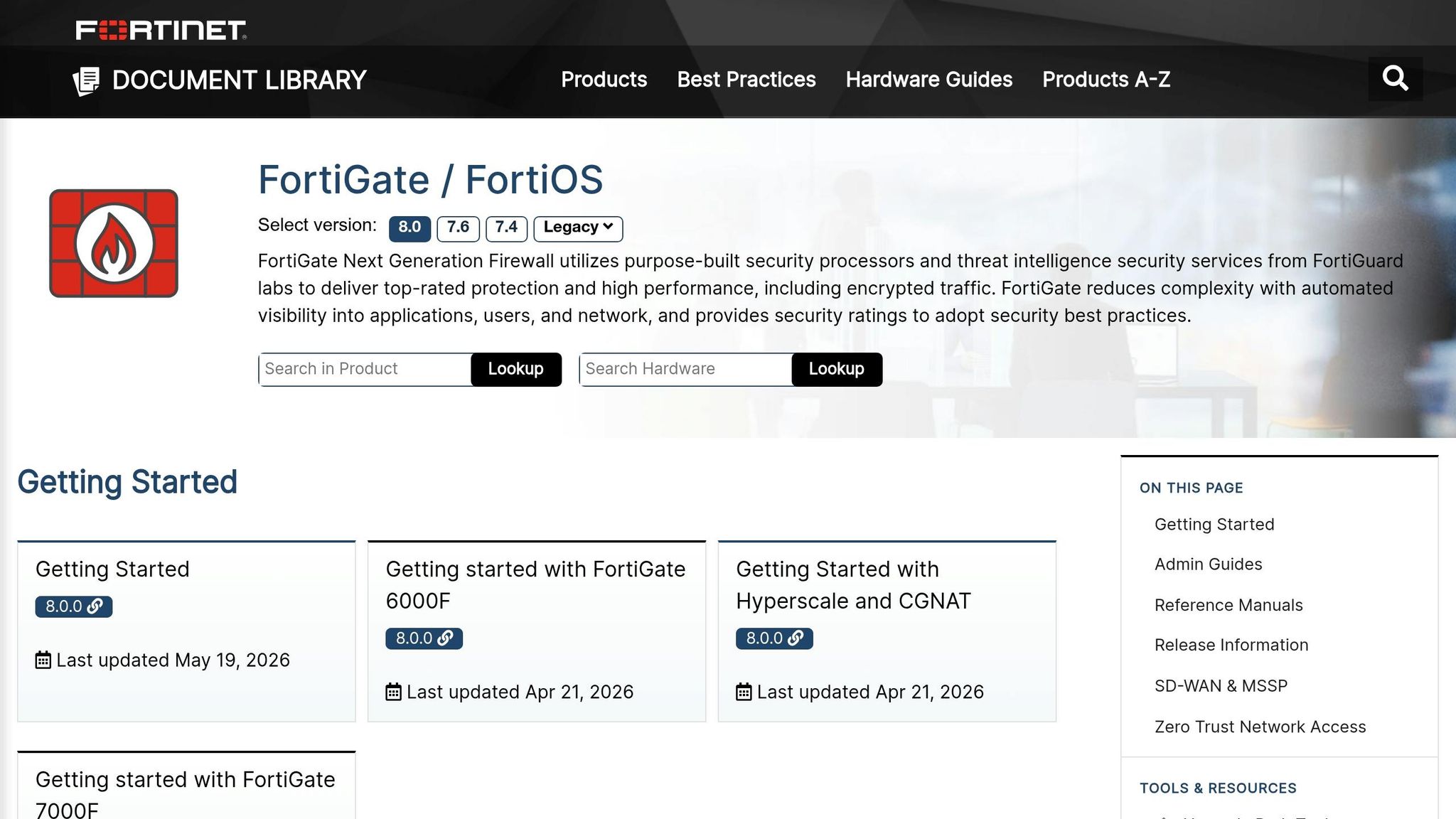Click the FortiGate / FortiOS heading
Screen dimensions: 1456x819
coord(430,179)
